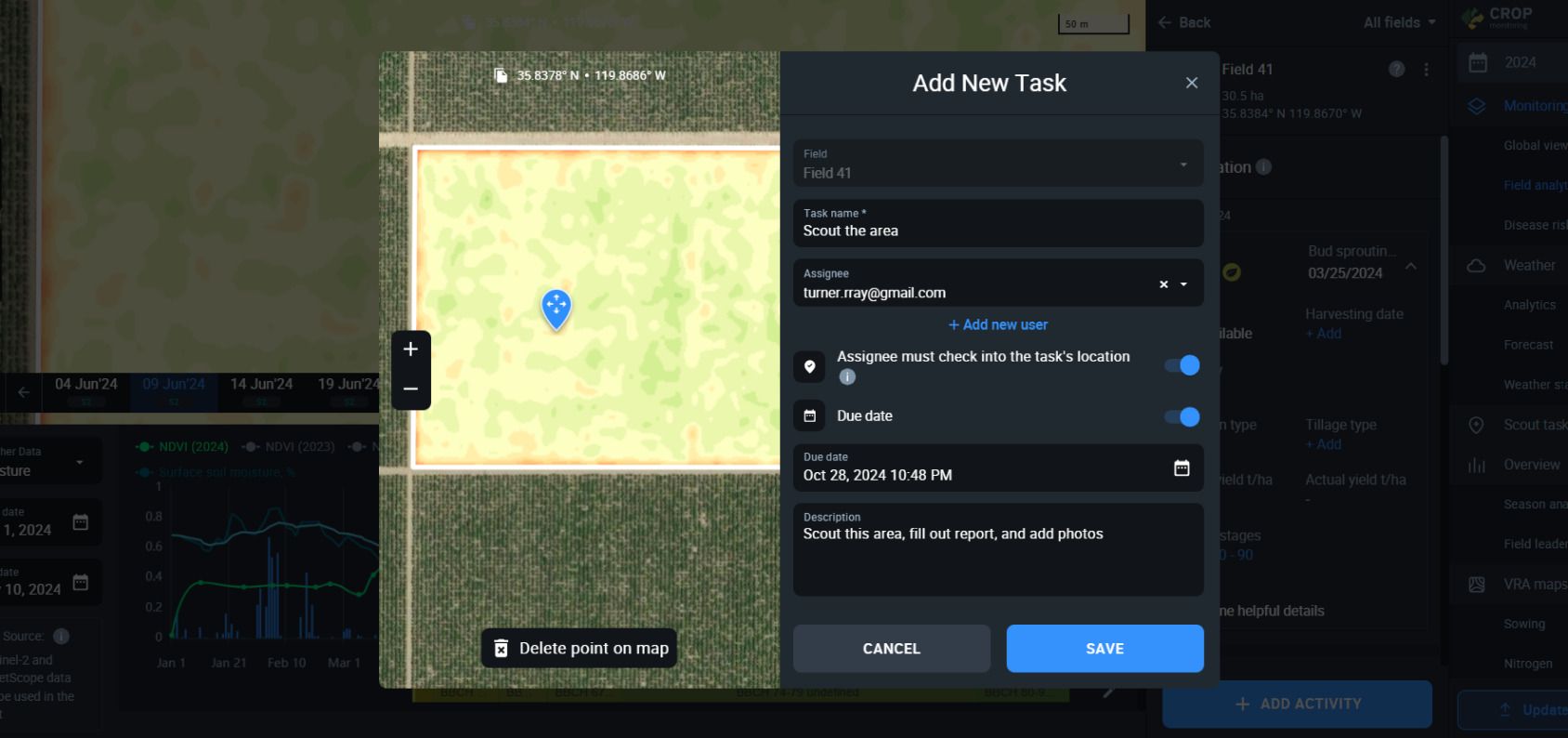Viewport: 1568px width, 738px height.
Task: Click the Add Activity button
Action: click(1297, 704)
